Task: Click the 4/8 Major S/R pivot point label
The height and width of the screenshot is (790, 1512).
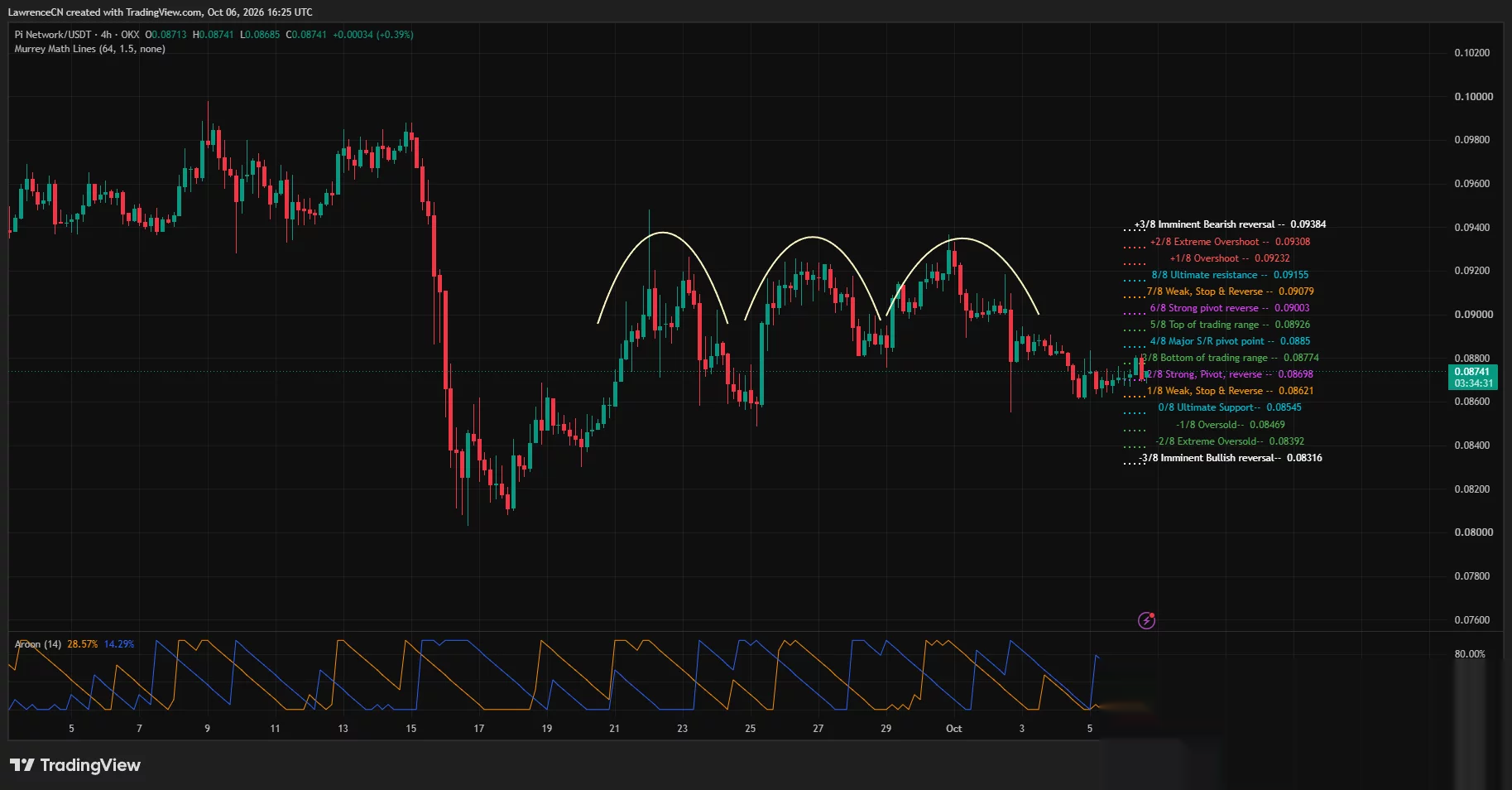Action: click(1230, 341)
